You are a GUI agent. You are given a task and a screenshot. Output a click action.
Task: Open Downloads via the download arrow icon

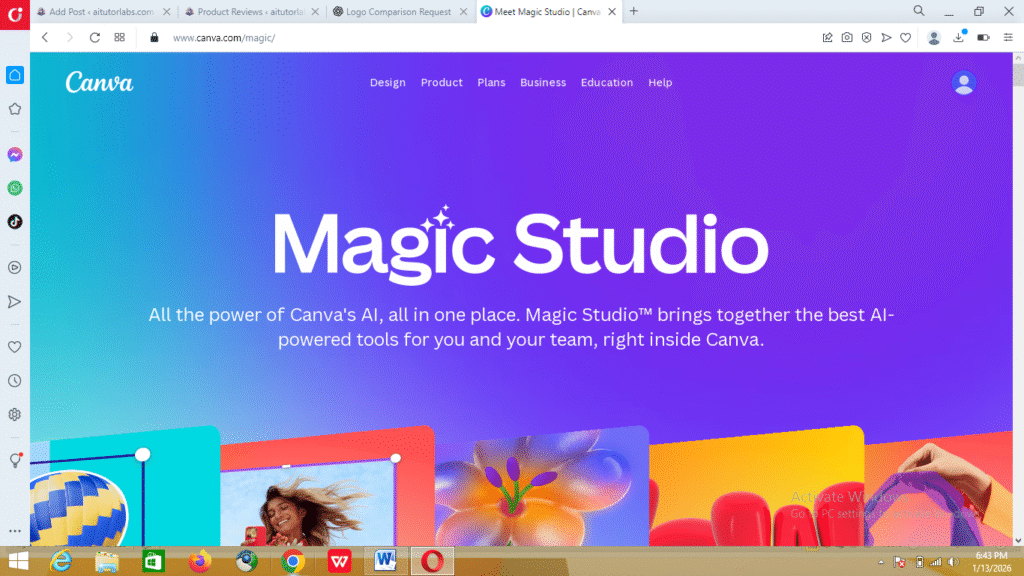(958, 35)
